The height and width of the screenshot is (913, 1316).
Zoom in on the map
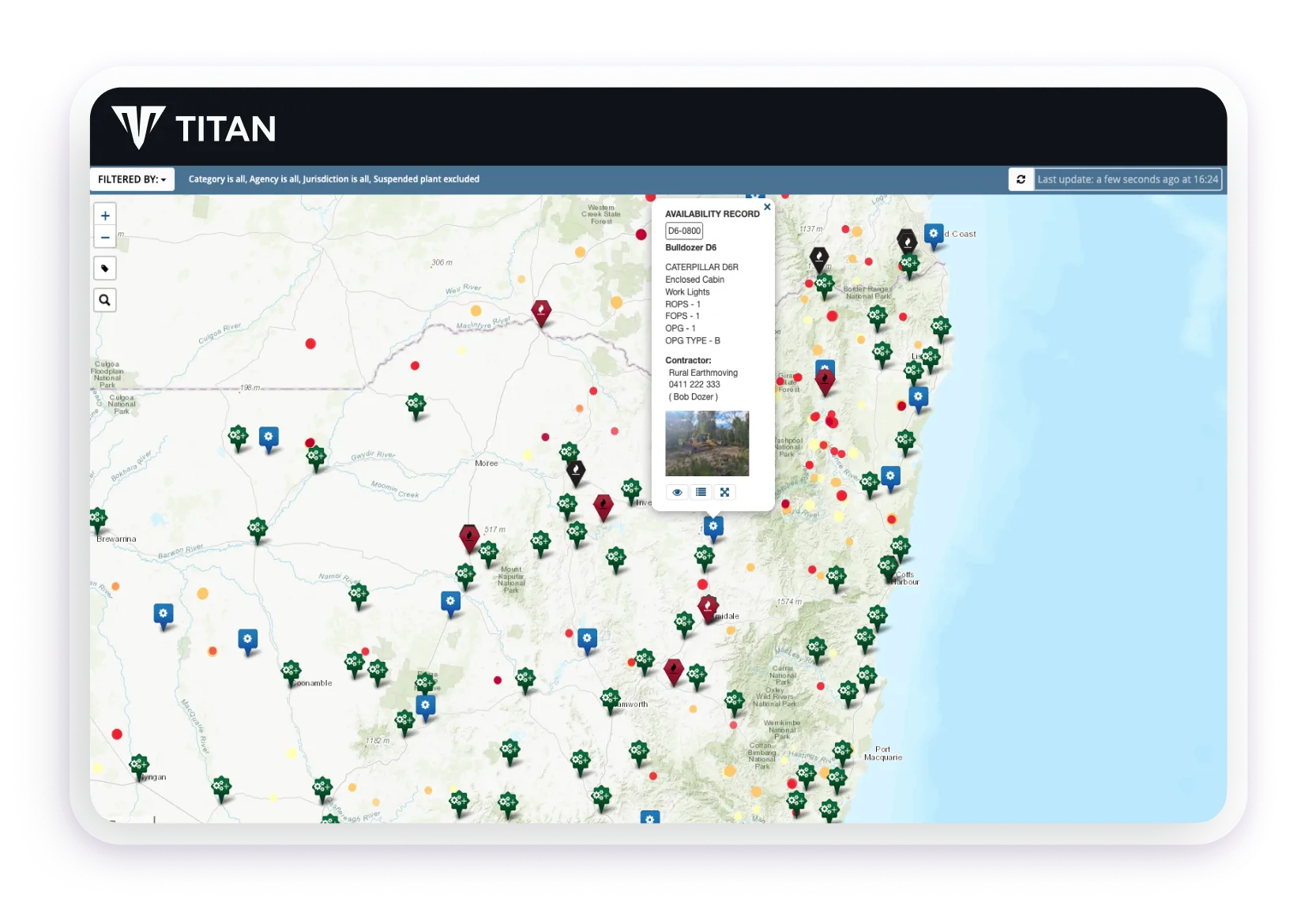[105, 216]
